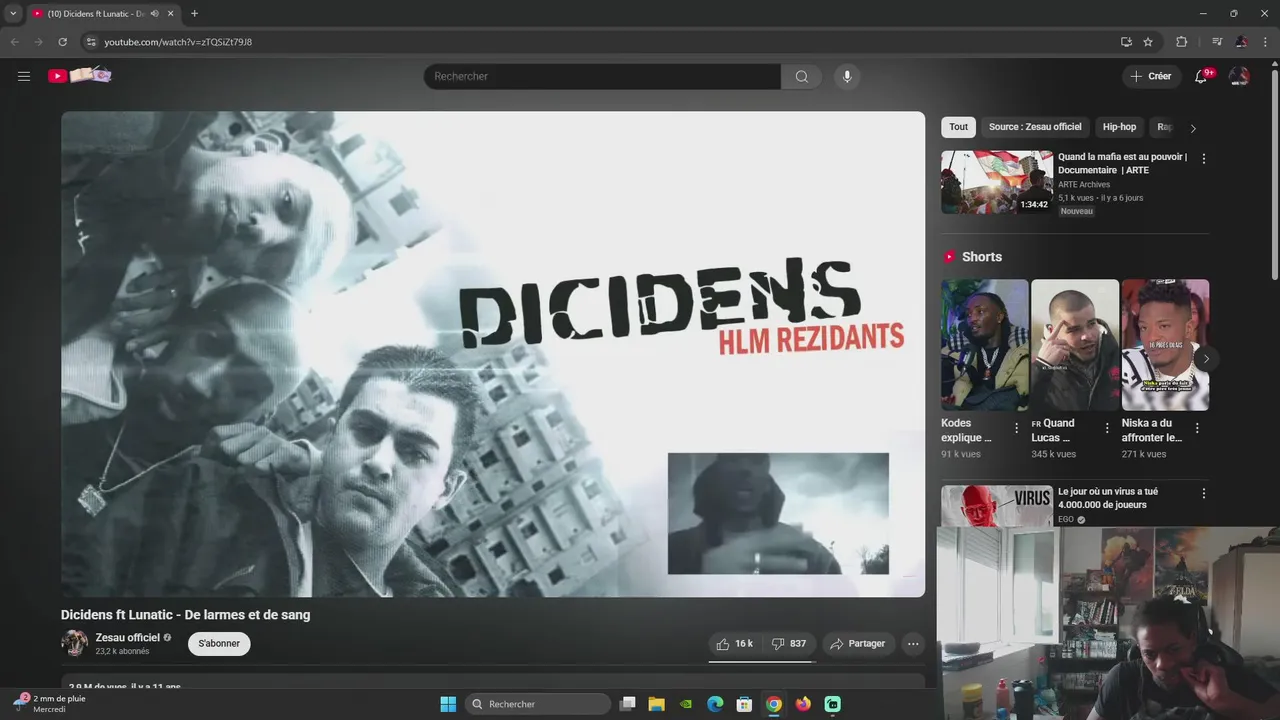Show more filter chips with right arrow

pos(1193,128)
